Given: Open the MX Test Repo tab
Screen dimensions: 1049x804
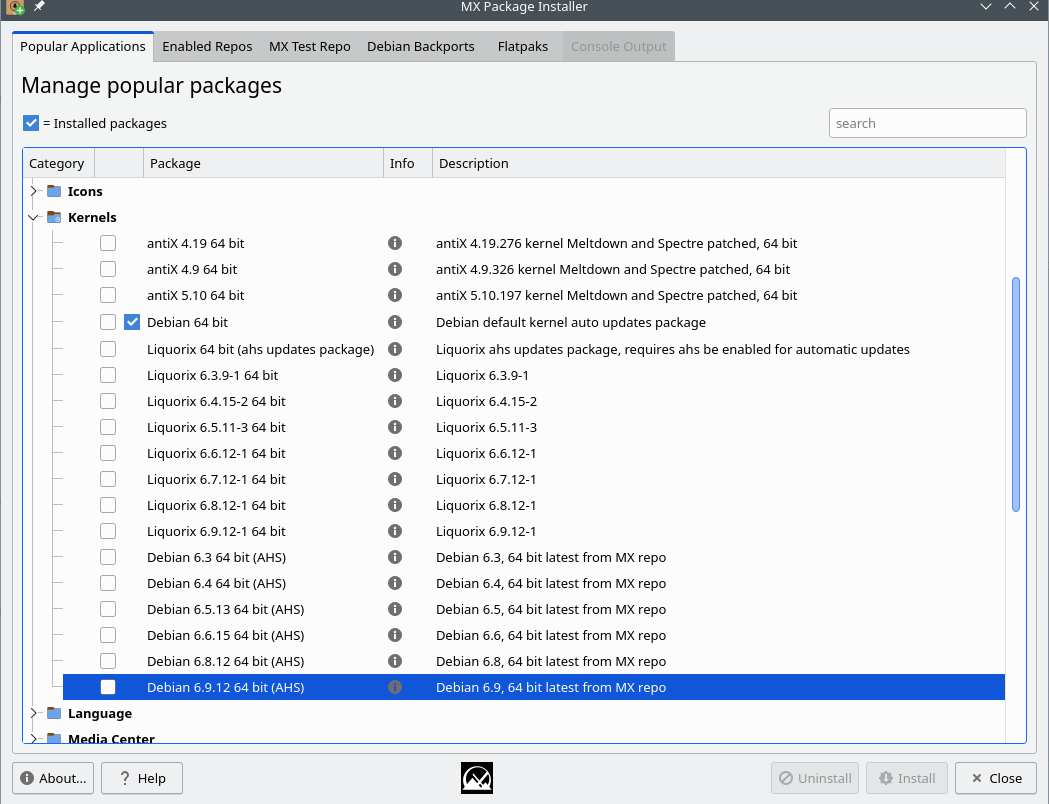Looking at the screenshot, I should point(310,47).
